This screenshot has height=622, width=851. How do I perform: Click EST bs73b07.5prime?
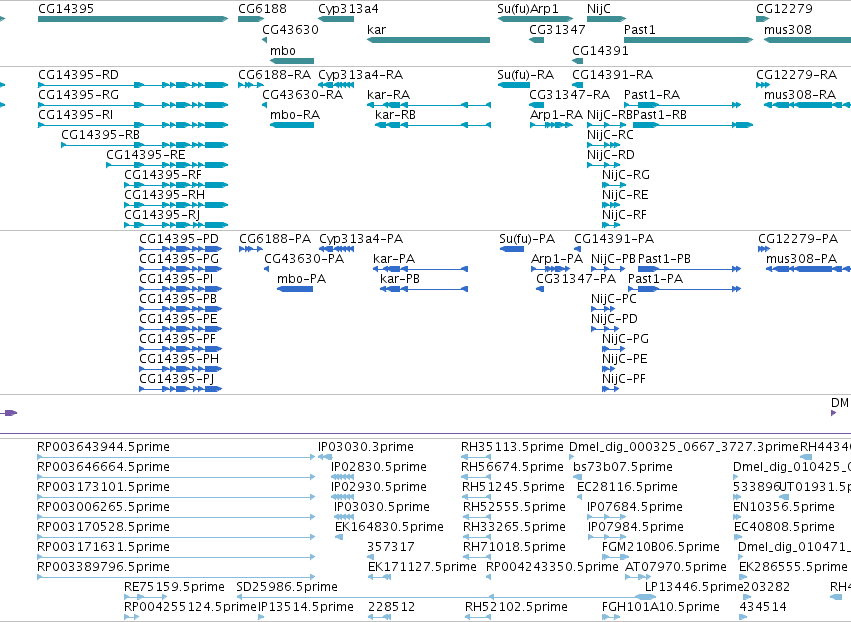(623, 467)
